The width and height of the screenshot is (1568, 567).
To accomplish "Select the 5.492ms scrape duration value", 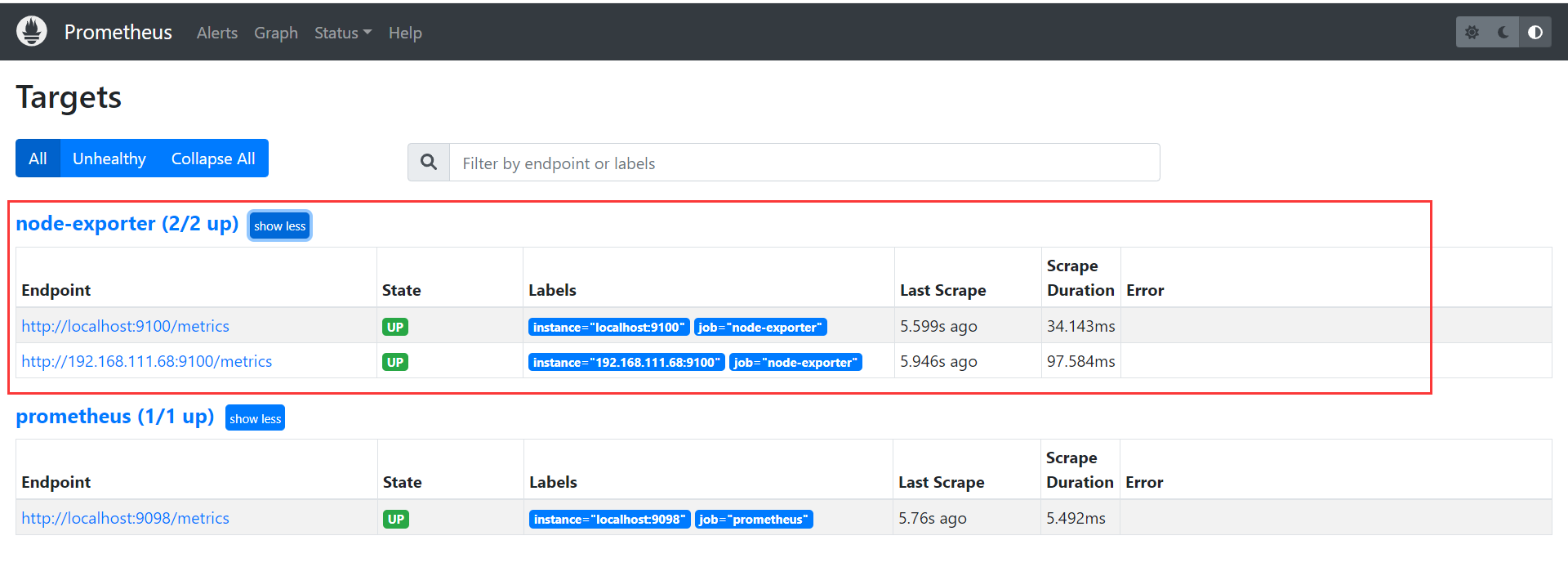I will click(x=1076, y=518).
